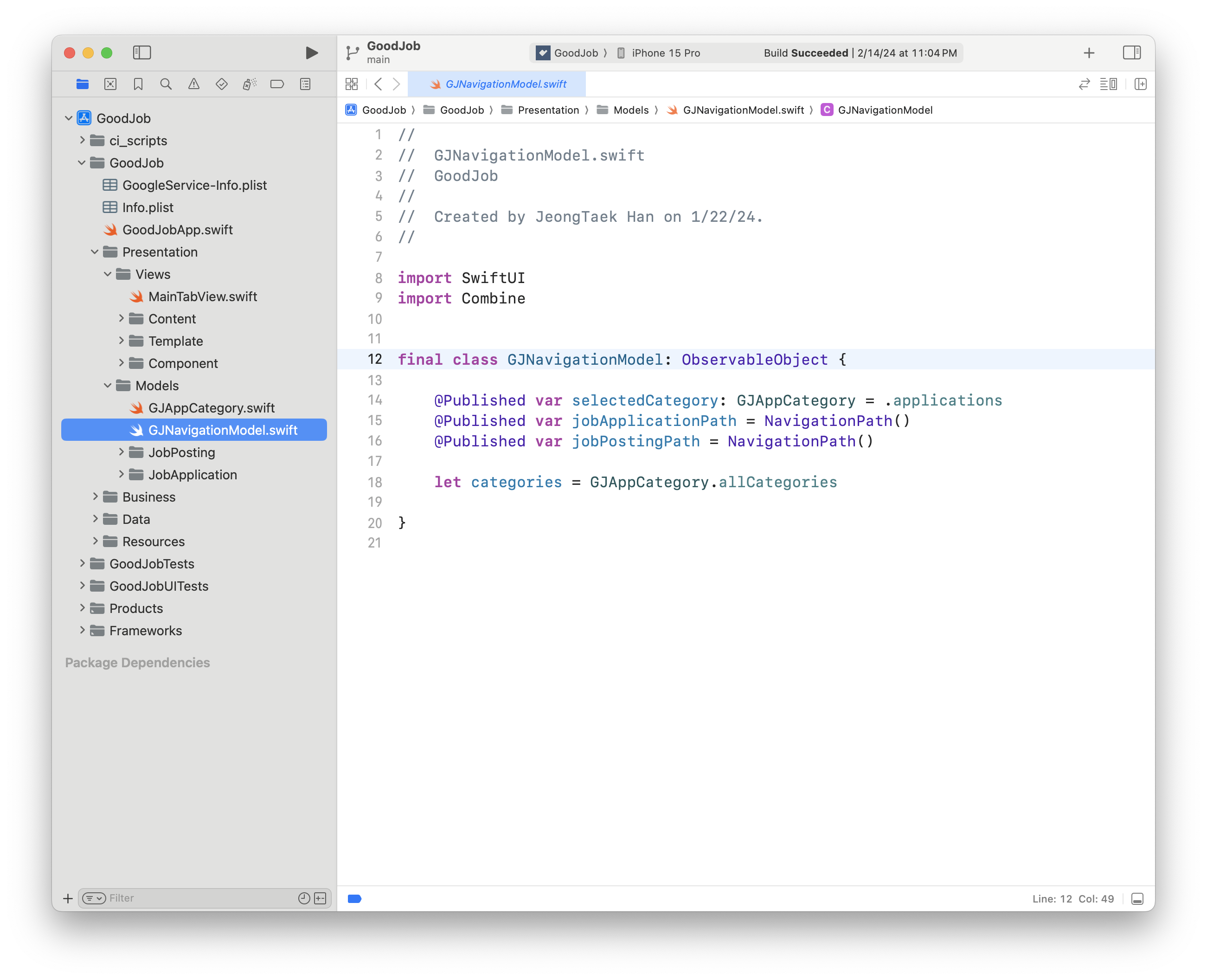The height and width of the screenshot is (980, 1207).
Task: Click the navigator Filter text field
Action: [200, 898]
